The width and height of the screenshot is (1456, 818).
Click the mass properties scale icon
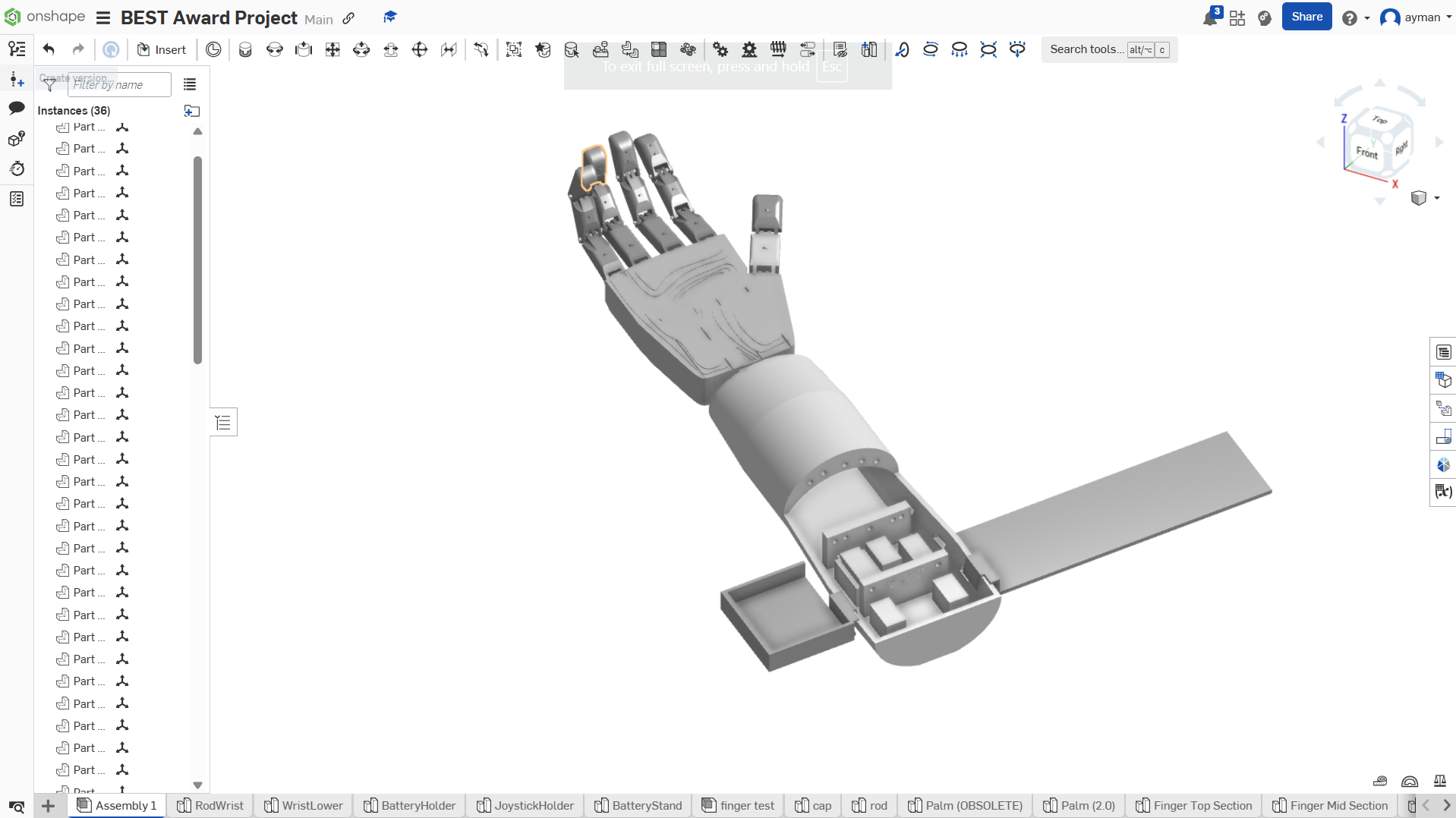tap(1439, 781)
